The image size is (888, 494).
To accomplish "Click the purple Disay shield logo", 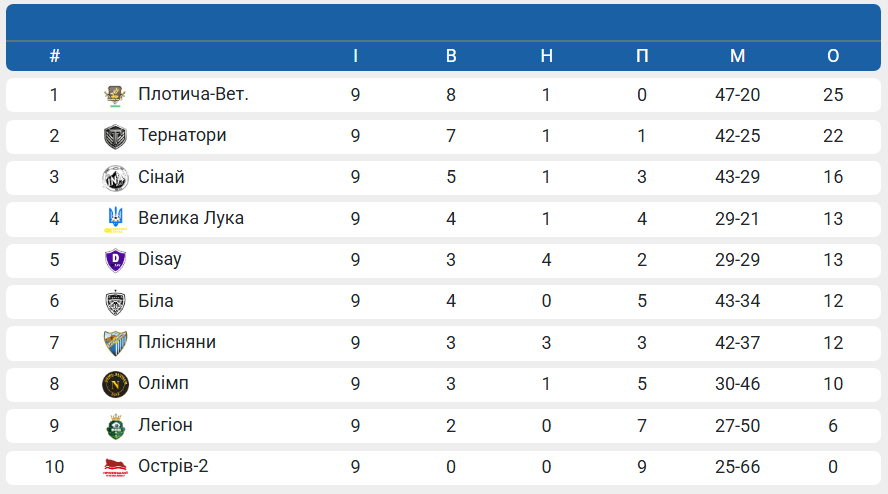I will coord(115,260).
